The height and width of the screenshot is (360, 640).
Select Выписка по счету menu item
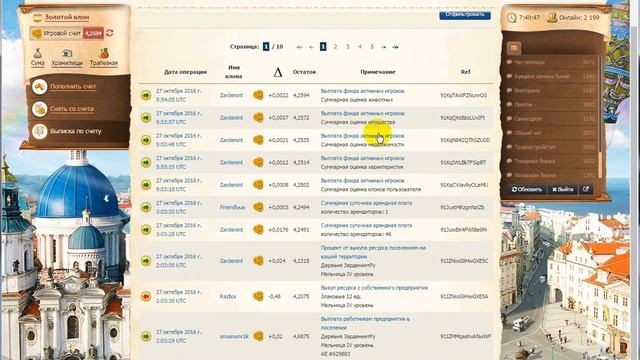coord(76,131)
